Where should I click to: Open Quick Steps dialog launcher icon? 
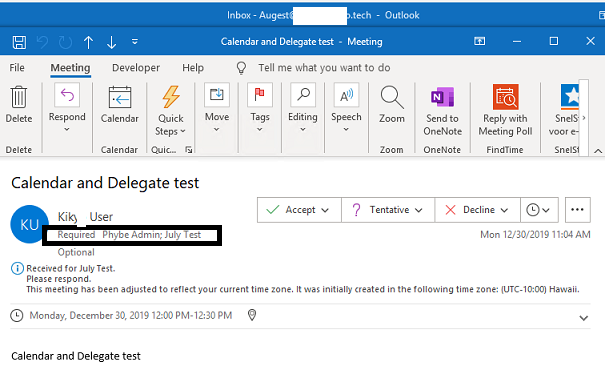[189, 150]
